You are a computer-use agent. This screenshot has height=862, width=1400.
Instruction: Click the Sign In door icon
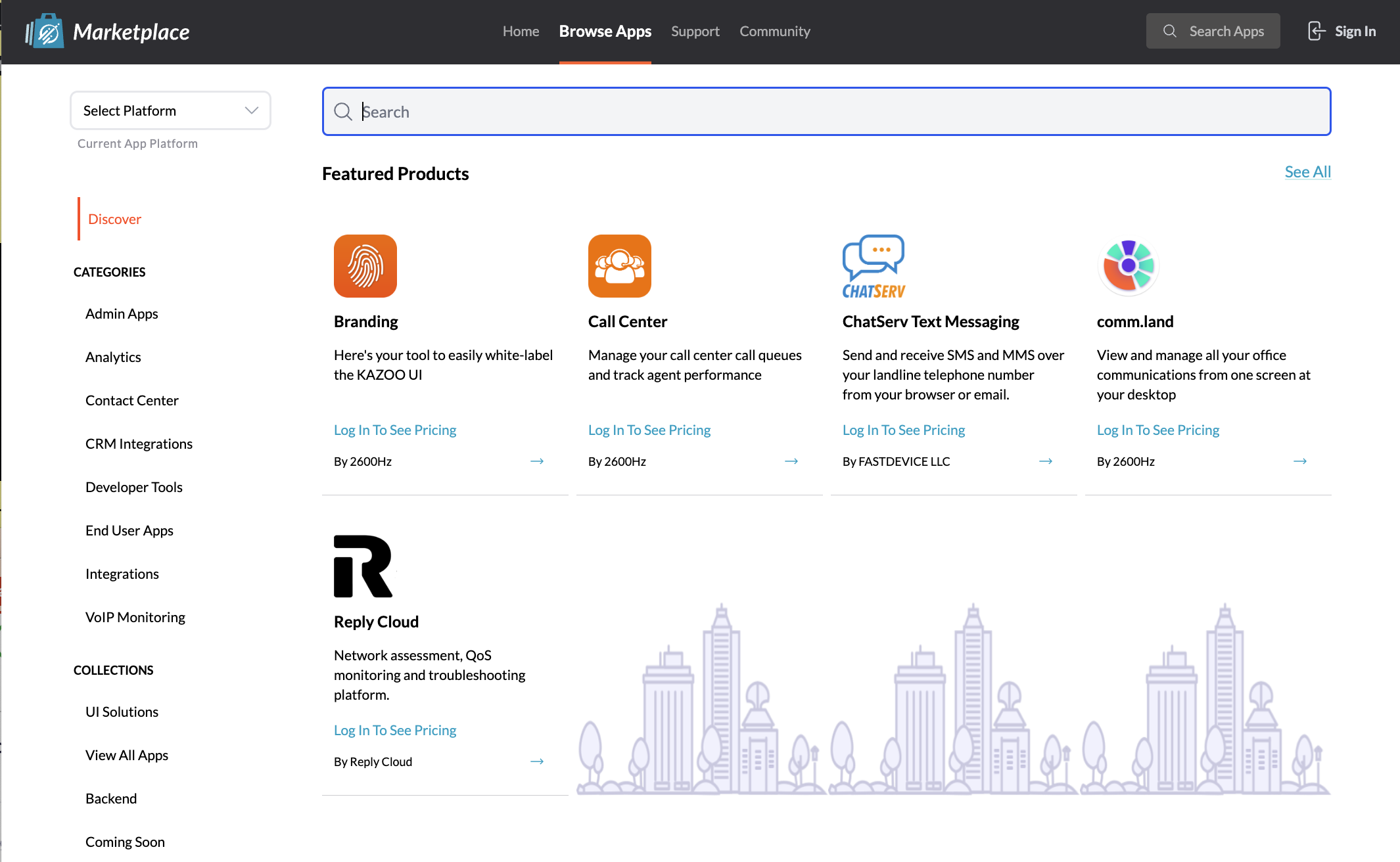pyautogui.click(x=1317, y=31)
